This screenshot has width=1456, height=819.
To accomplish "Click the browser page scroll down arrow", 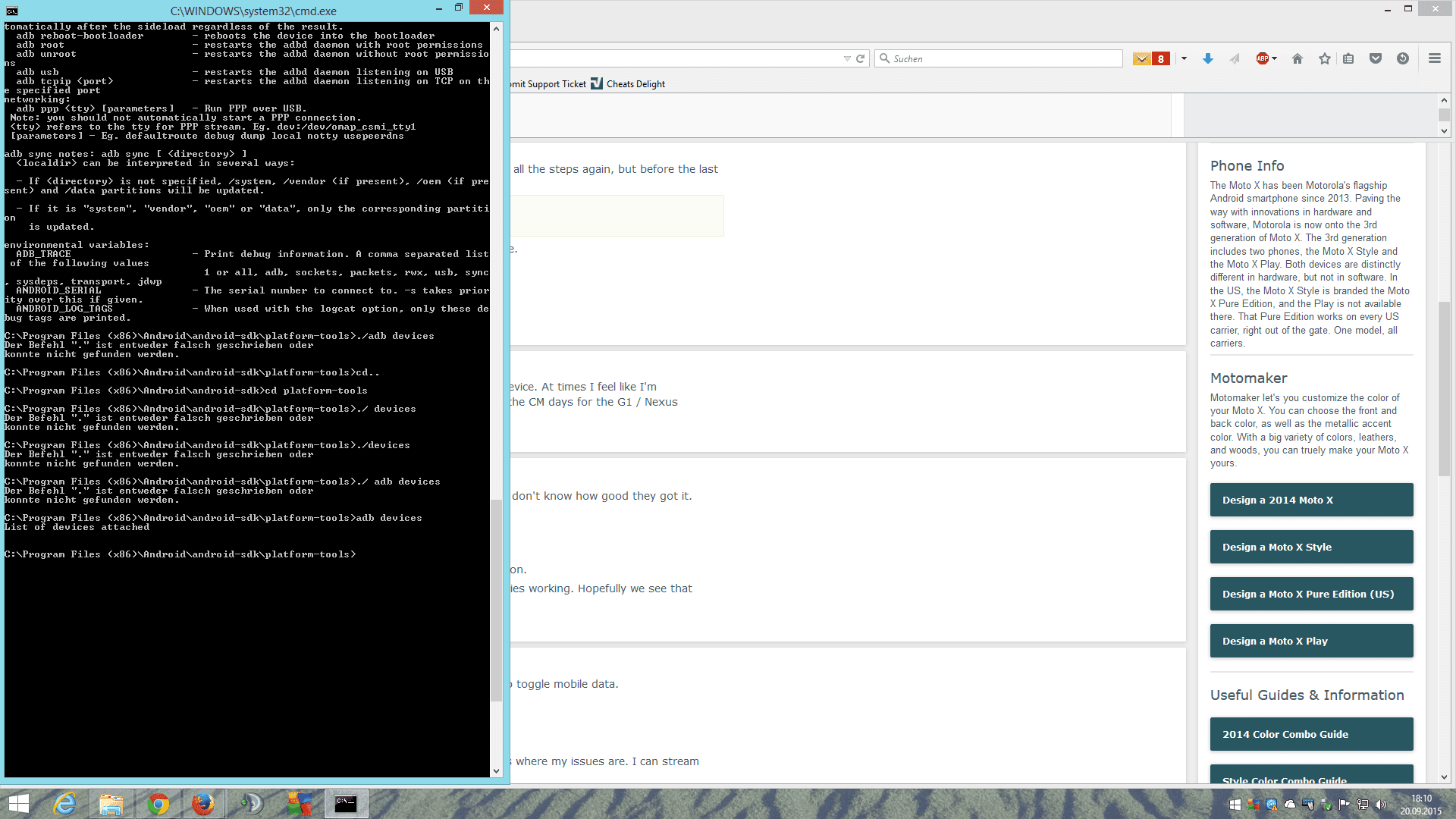I will [x=1444, y=777].
